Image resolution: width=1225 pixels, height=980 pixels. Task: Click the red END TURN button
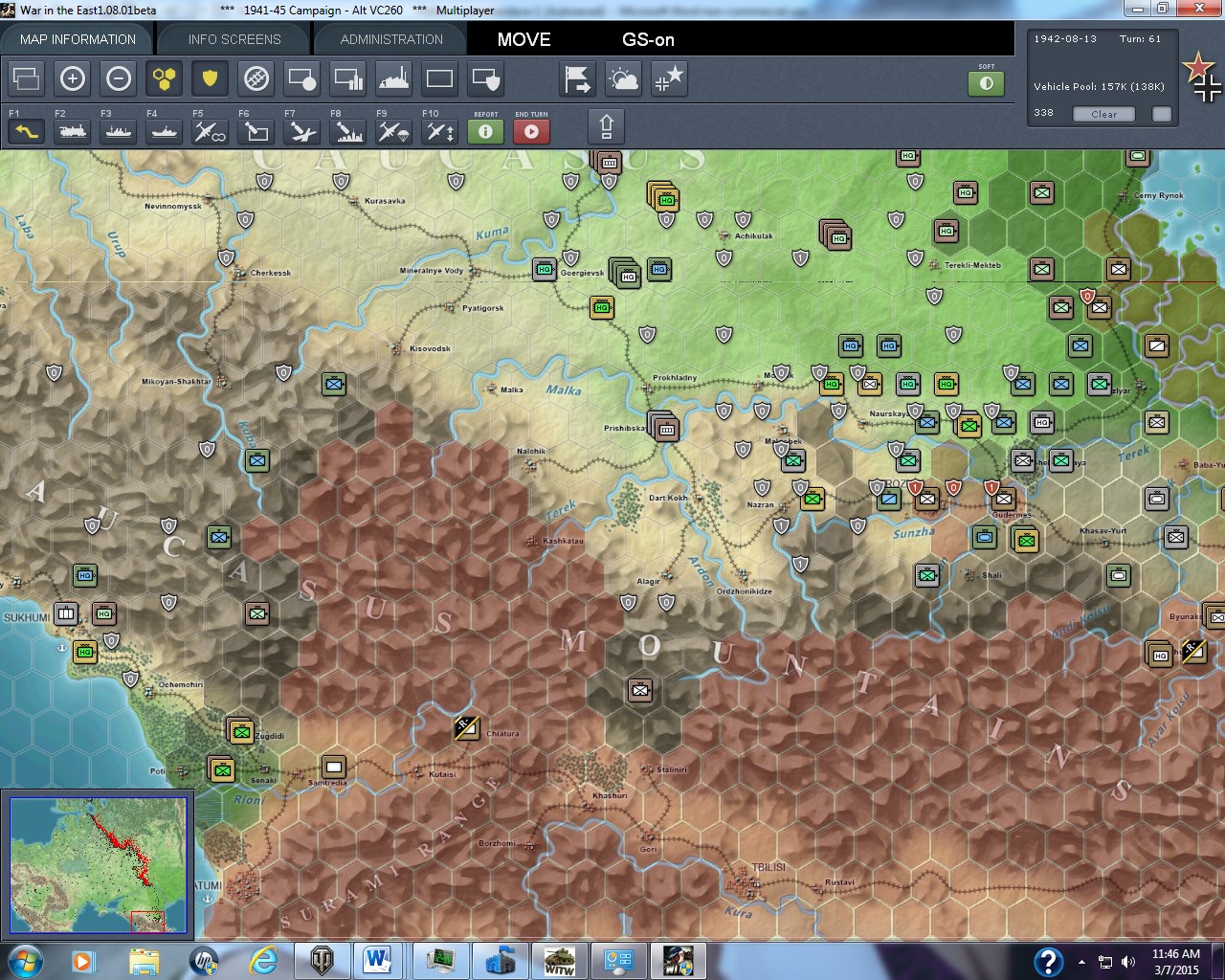pos(532,130)
